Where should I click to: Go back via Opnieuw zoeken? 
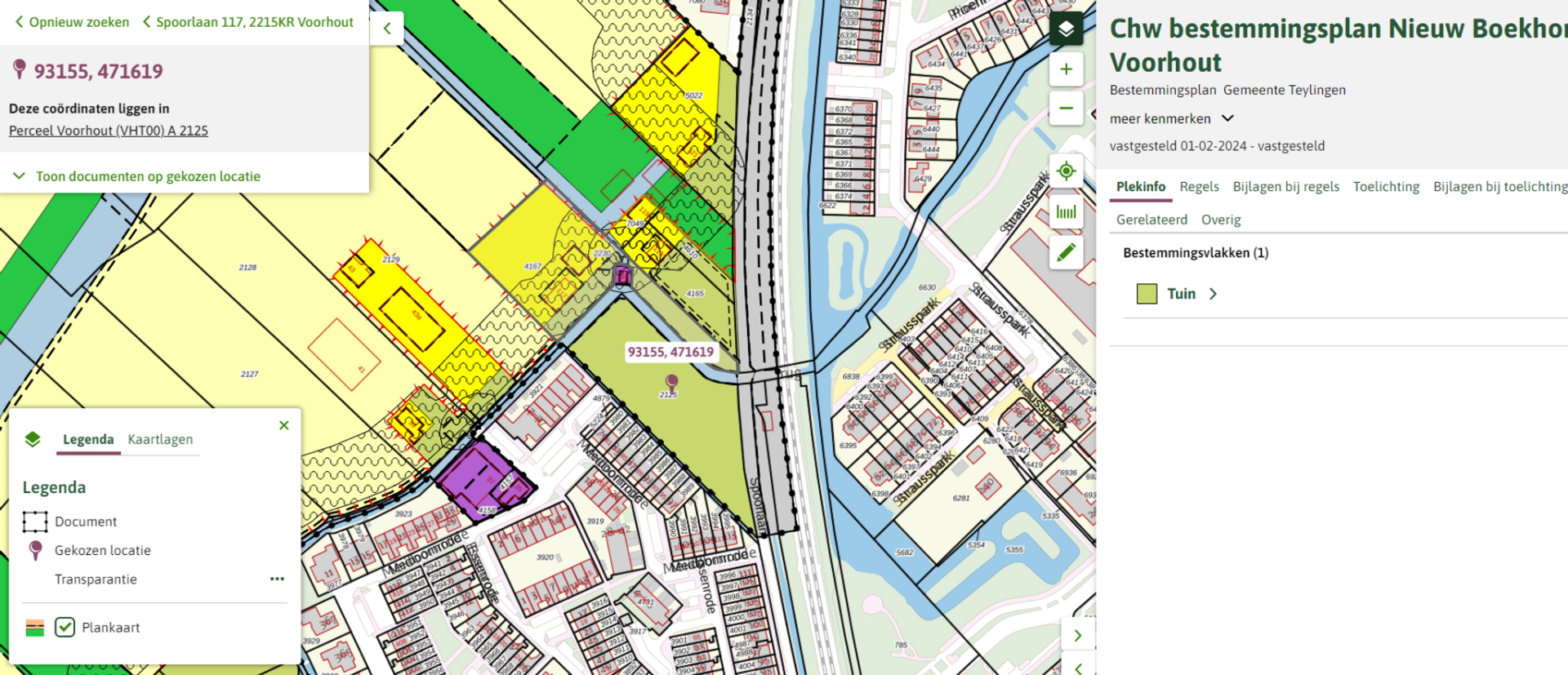pyautogui.click(x=72, y=22)
